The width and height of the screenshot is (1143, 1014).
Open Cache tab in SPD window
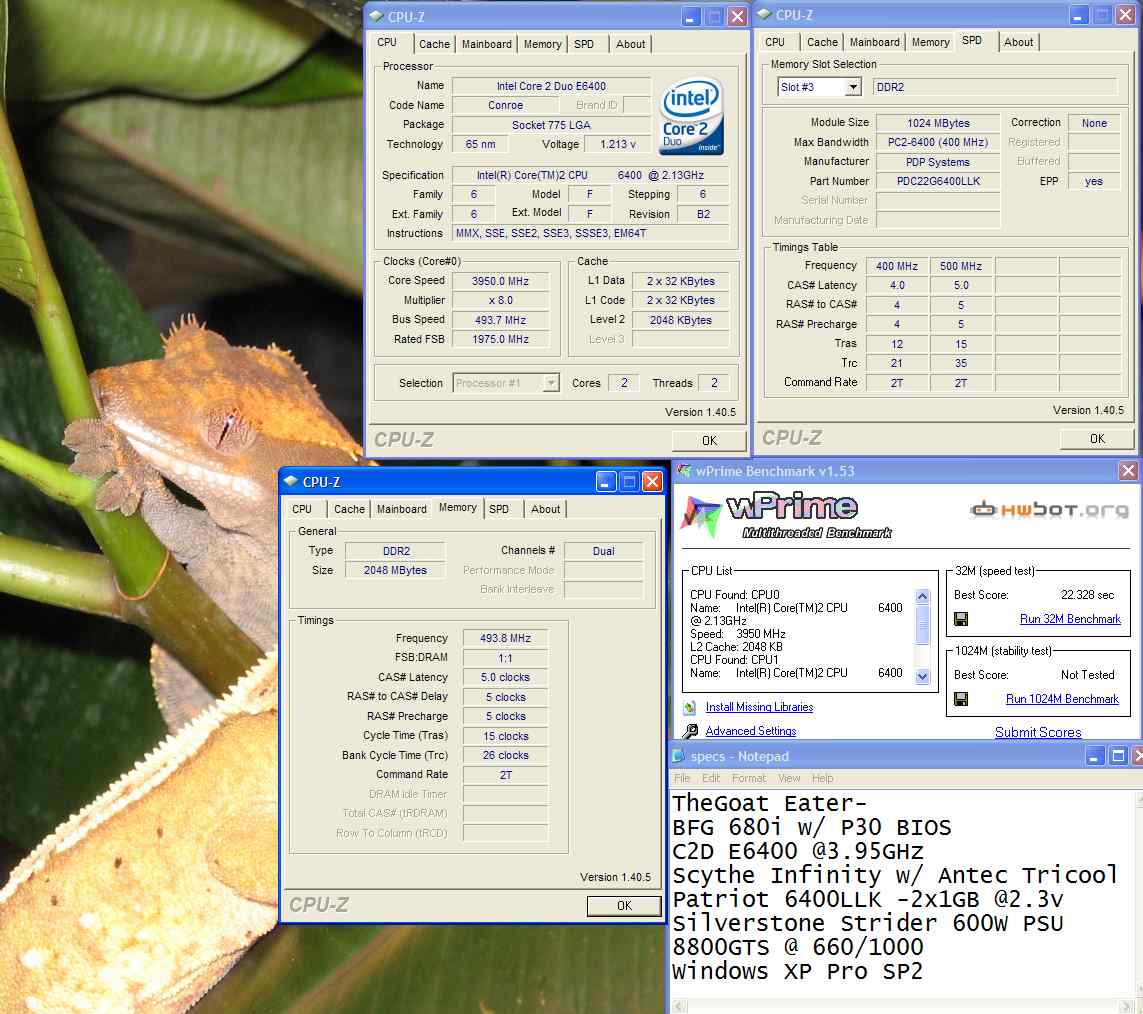pos(822,42)
